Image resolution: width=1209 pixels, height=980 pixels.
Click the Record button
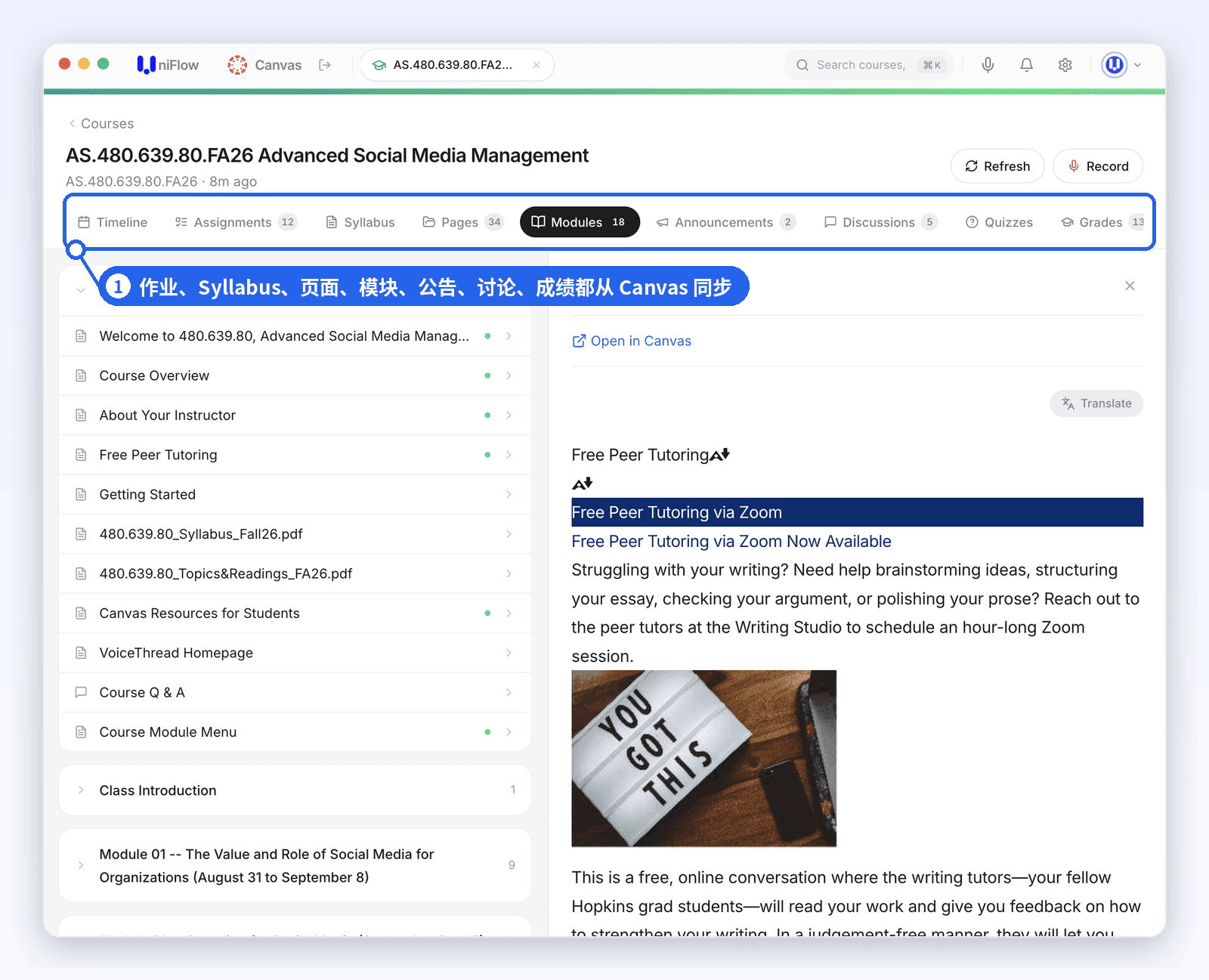point(1098,166)
